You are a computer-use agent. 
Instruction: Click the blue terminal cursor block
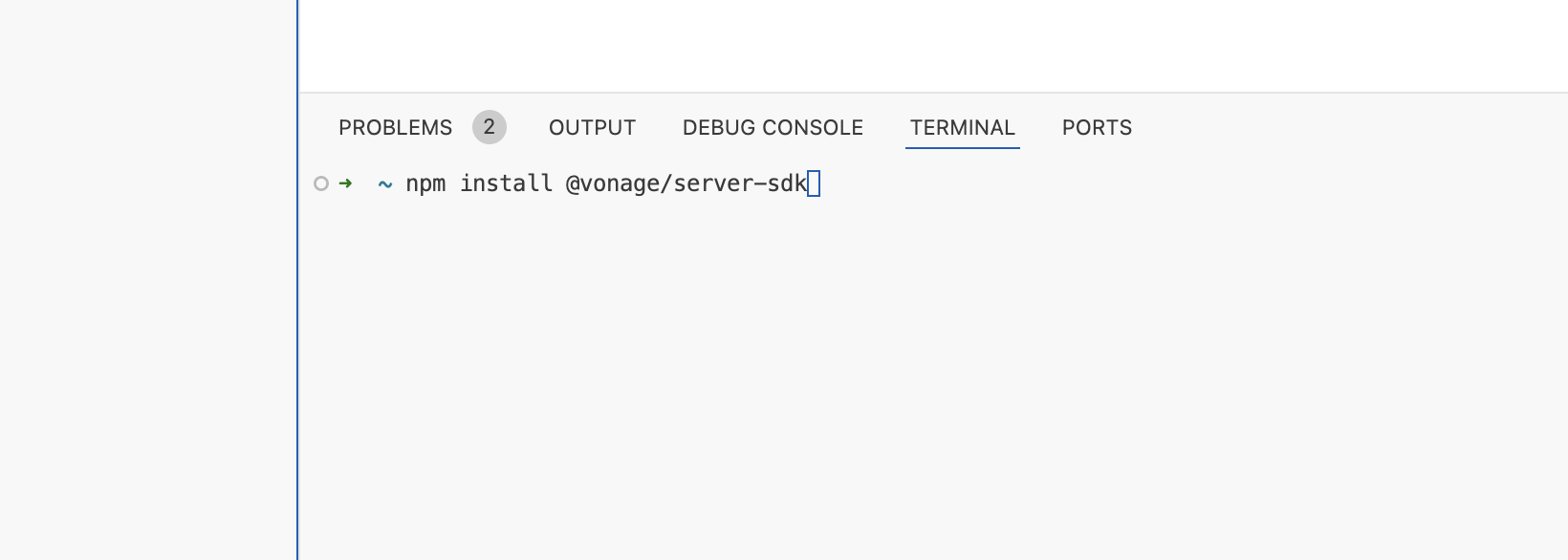click(815, 183)
